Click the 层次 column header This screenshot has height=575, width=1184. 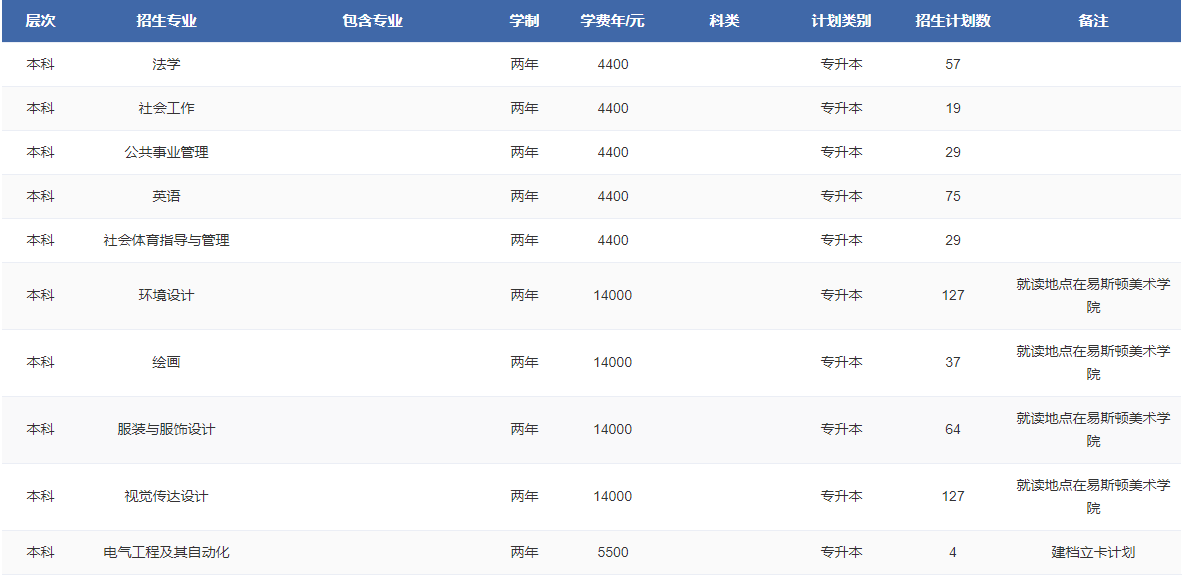(x=40, y=21)
